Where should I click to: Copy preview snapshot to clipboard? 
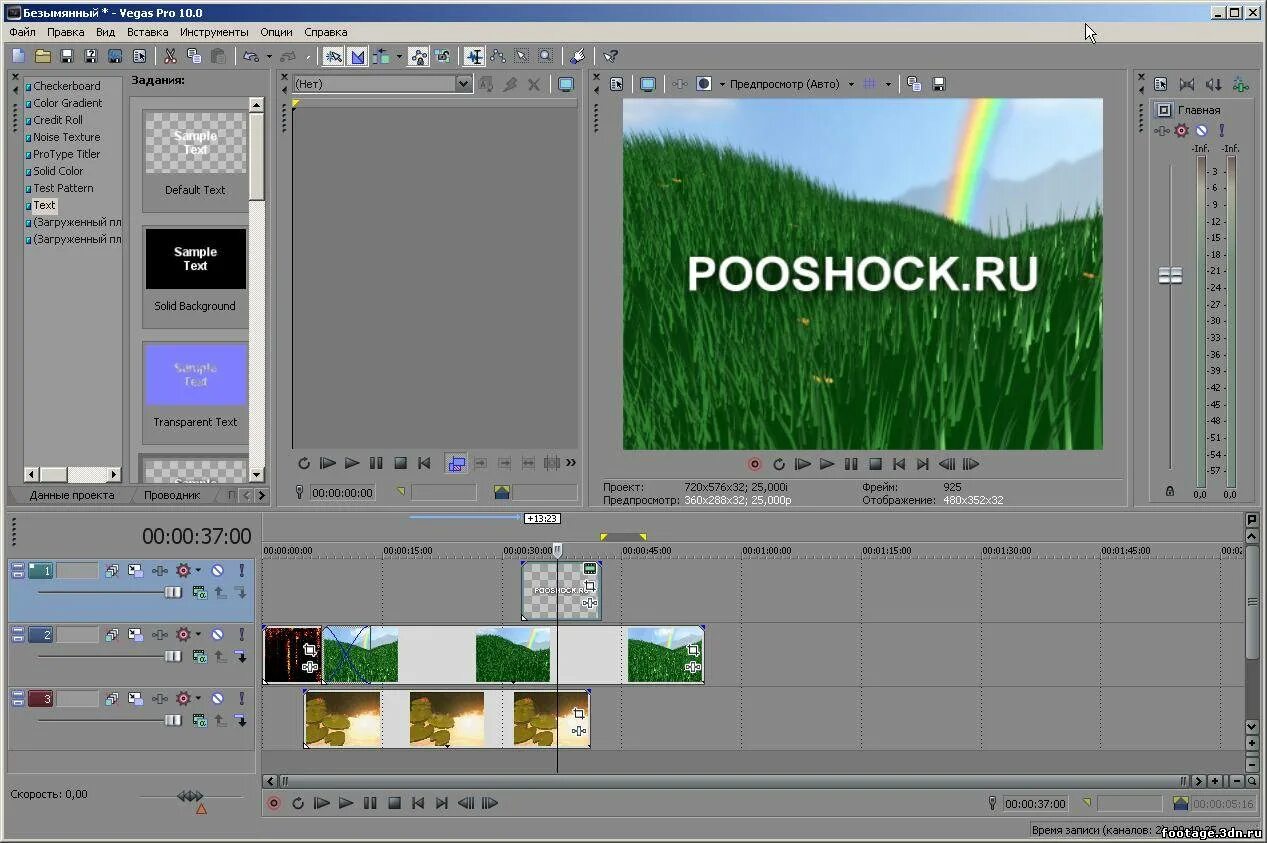click(x=914, y=84)
